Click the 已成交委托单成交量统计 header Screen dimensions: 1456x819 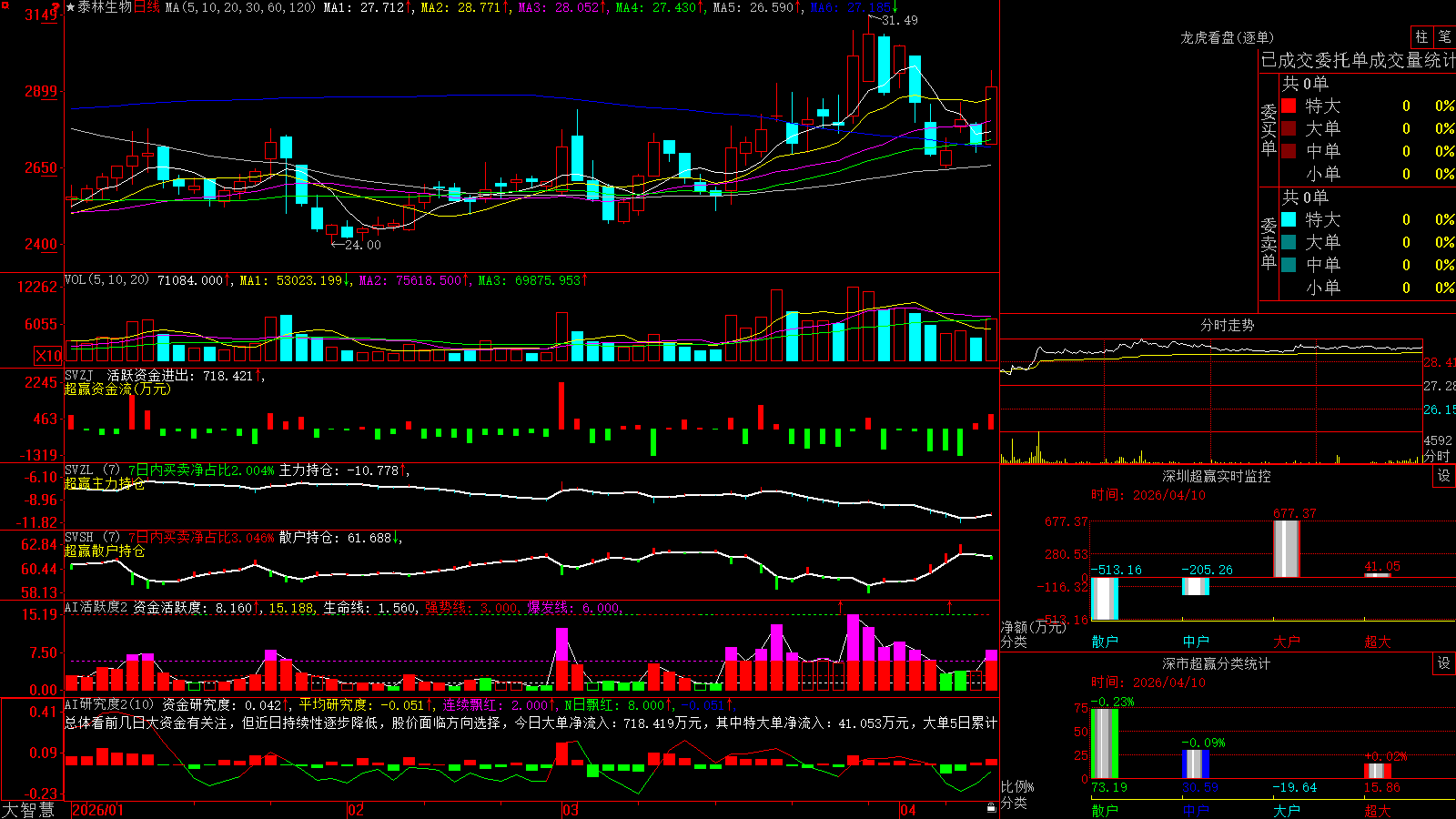point(1358,60)
